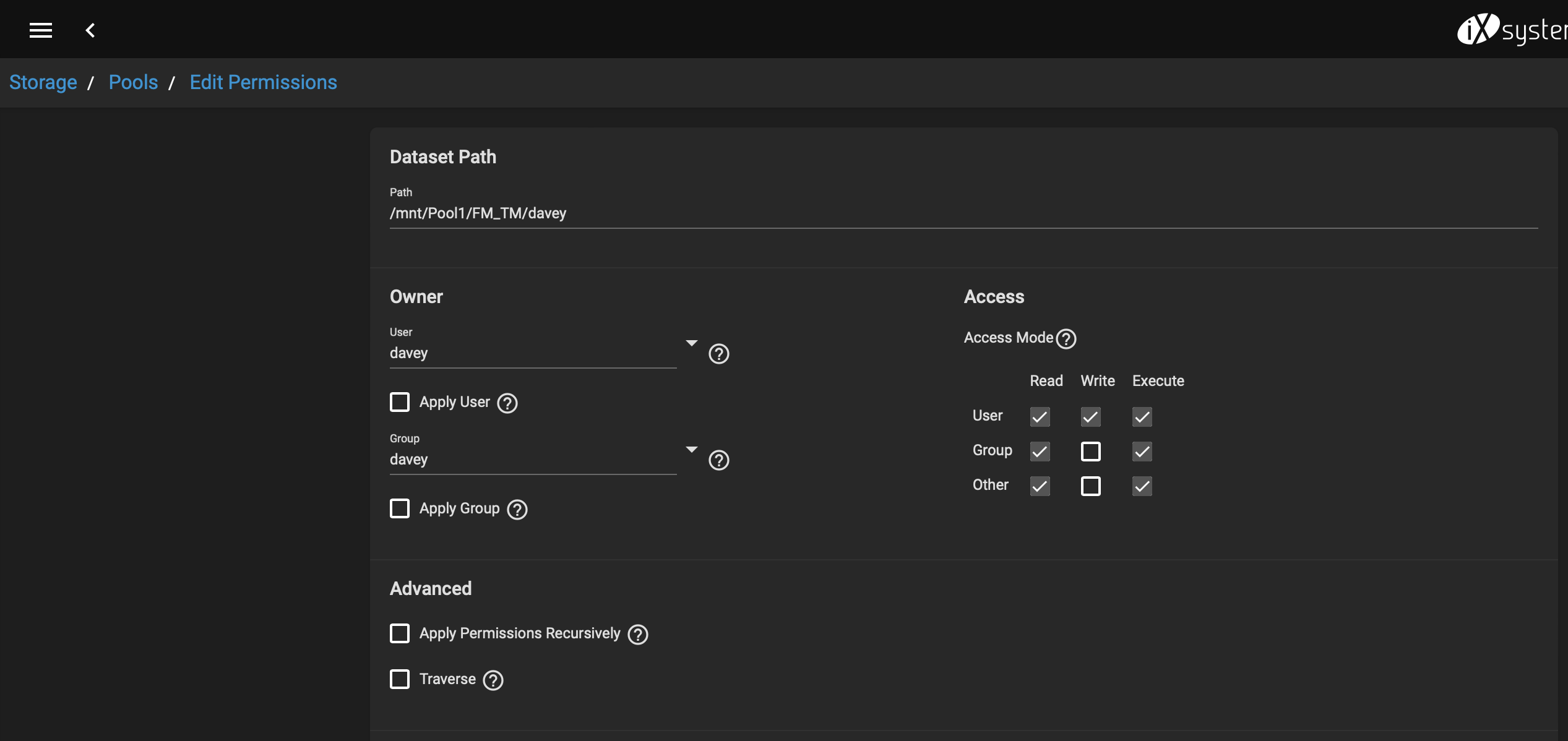Click Edit Permissions breadcrumb
Screen dimensions: 1568x741
[263, 82]
